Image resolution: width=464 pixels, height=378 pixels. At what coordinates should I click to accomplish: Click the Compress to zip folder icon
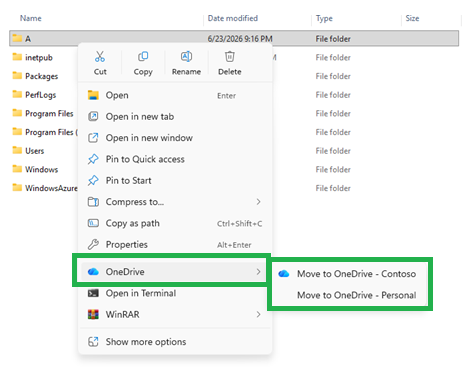click(x=93, y=202)
